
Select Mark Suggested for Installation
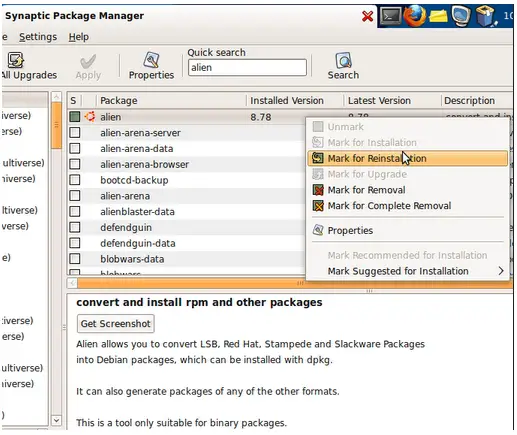pyautogui.click(x=407, y=271)
